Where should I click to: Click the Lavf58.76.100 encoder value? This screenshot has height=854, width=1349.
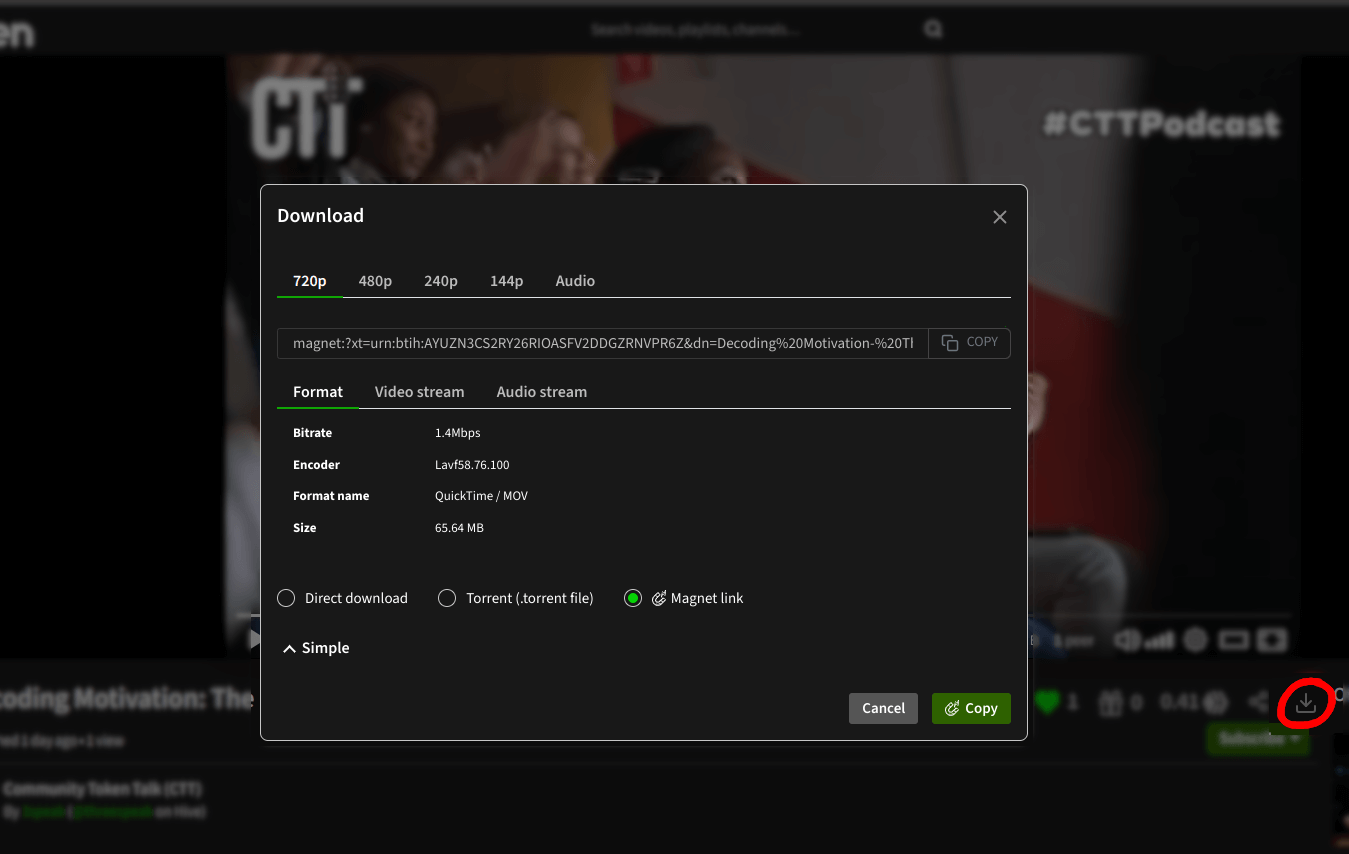pyautogui.click(x=472, y=465)
